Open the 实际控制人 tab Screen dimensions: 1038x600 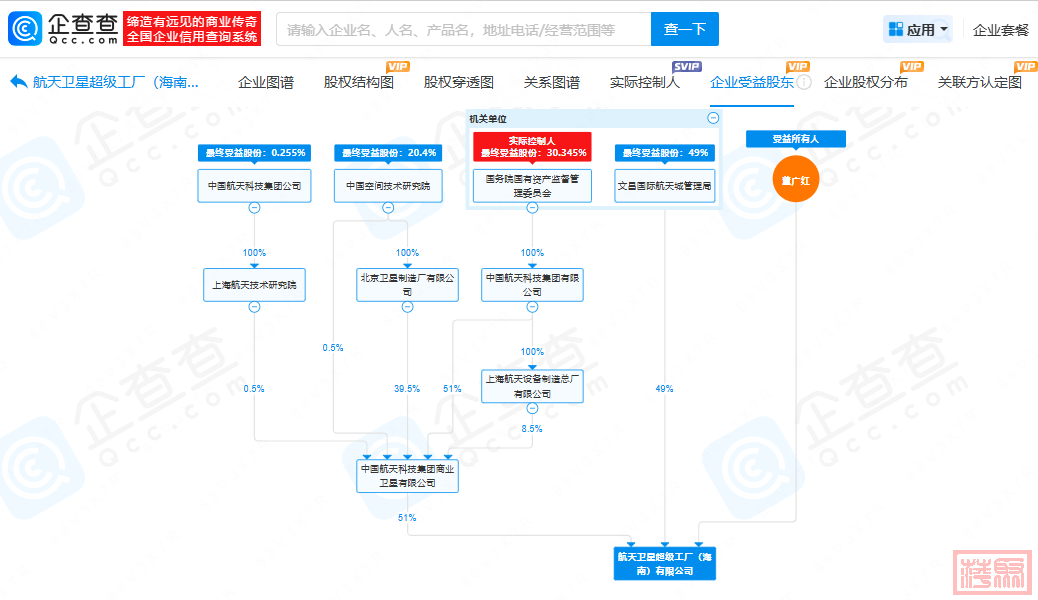(645, 82)
